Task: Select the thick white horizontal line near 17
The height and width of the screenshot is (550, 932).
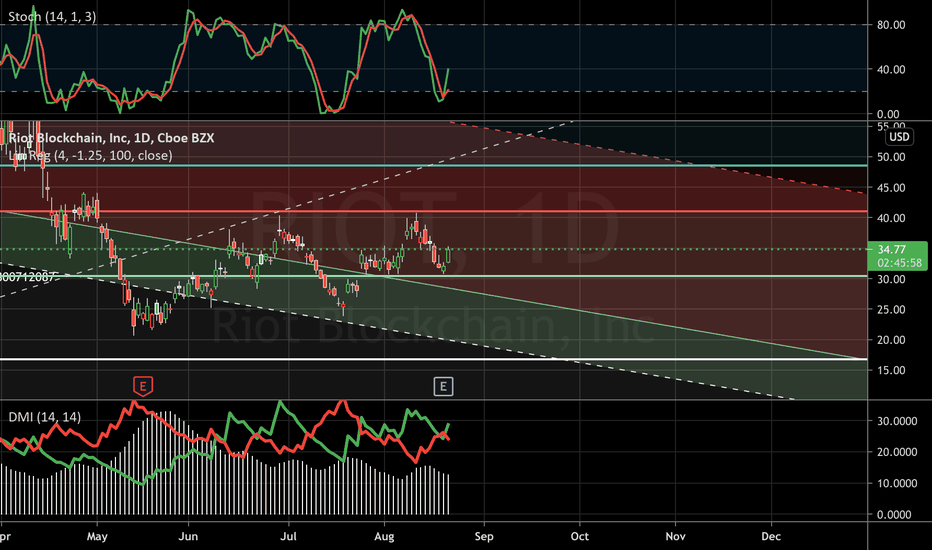Action: click(x=433, y=359)
